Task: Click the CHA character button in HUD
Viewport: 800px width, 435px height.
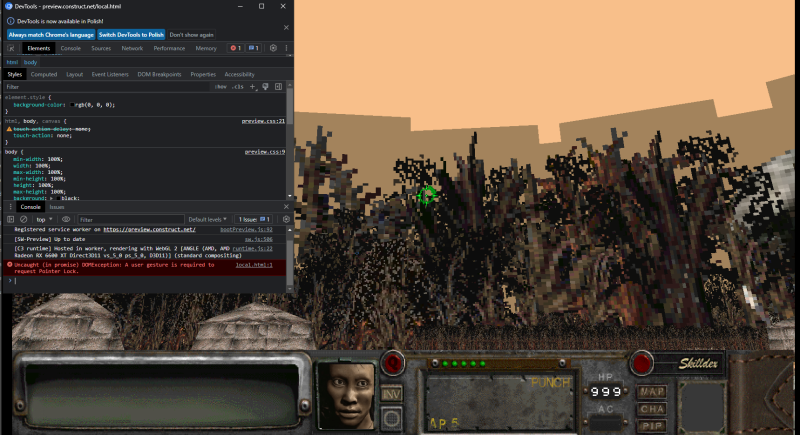Action: [652, 409]
